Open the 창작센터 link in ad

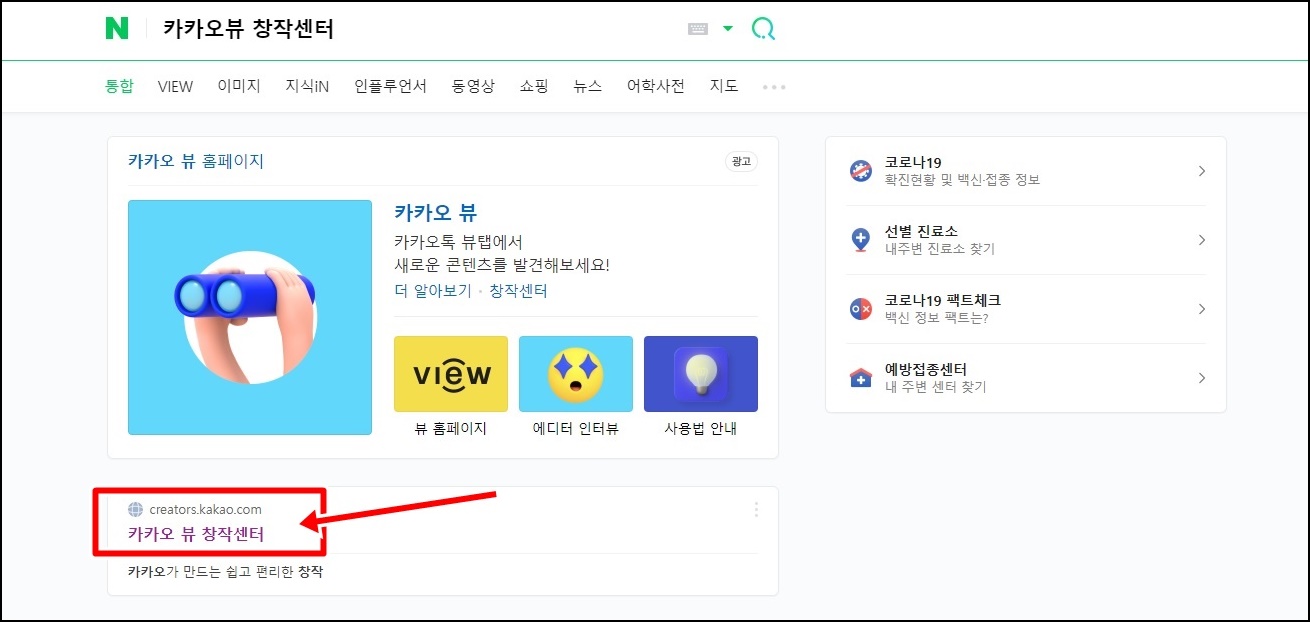point(518,291)
